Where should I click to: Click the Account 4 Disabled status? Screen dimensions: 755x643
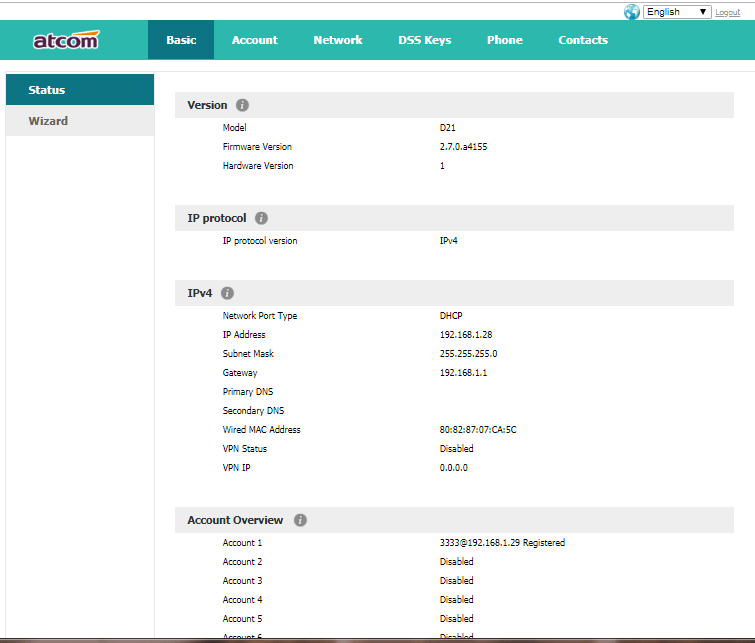pyautogui.click(x=456, y=600)
